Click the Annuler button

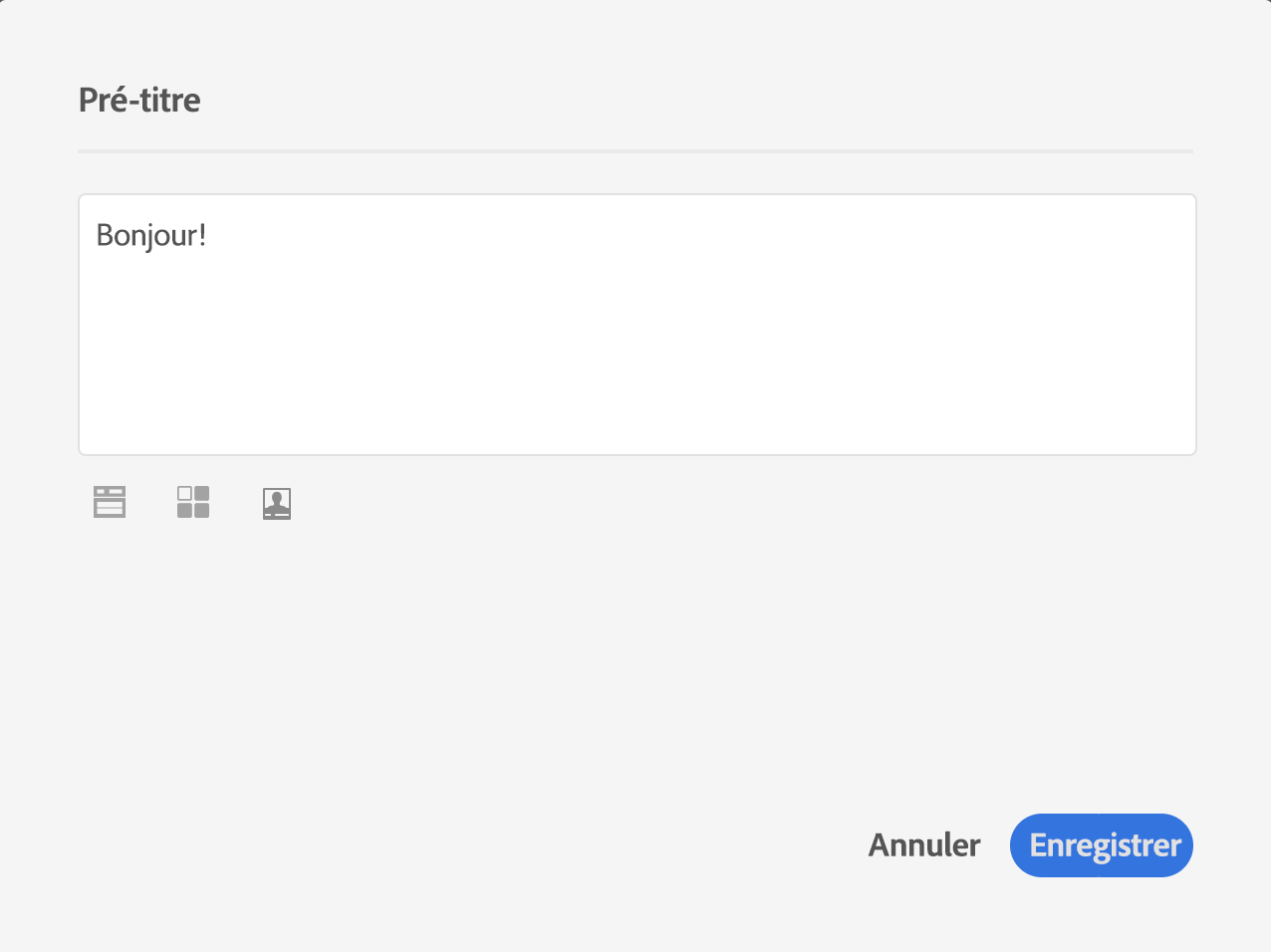tap(924, 845)
